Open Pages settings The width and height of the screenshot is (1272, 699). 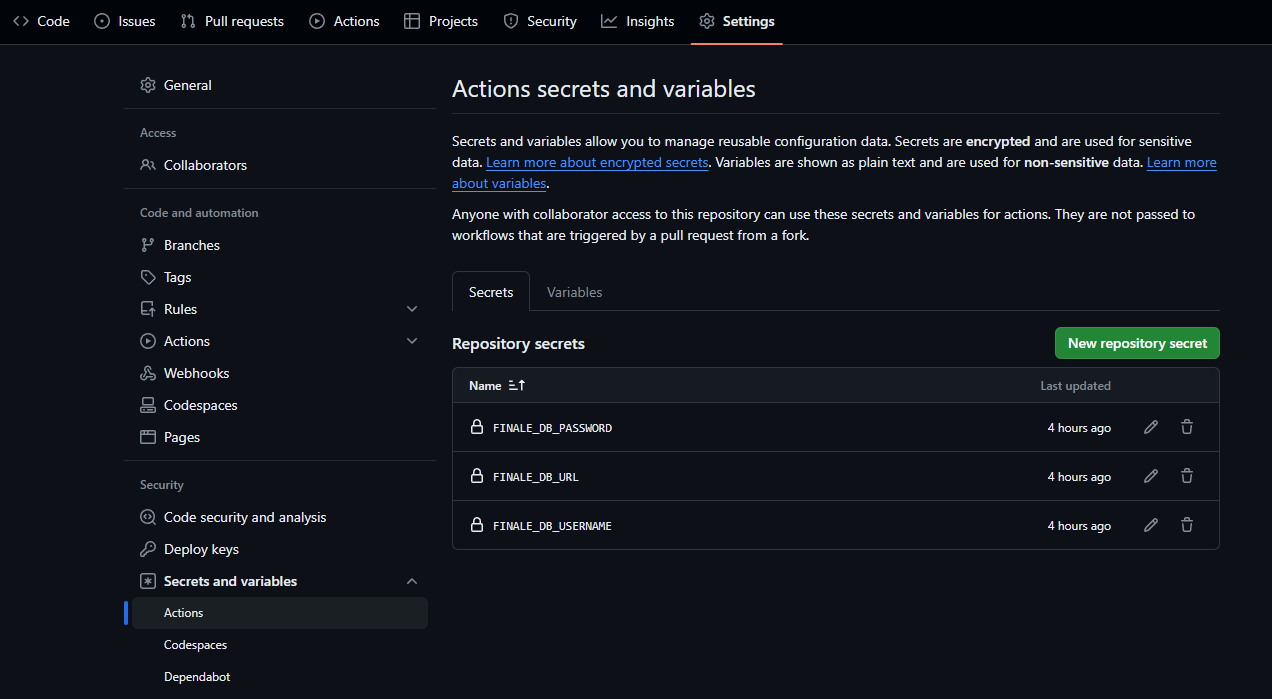click(280, 437)
